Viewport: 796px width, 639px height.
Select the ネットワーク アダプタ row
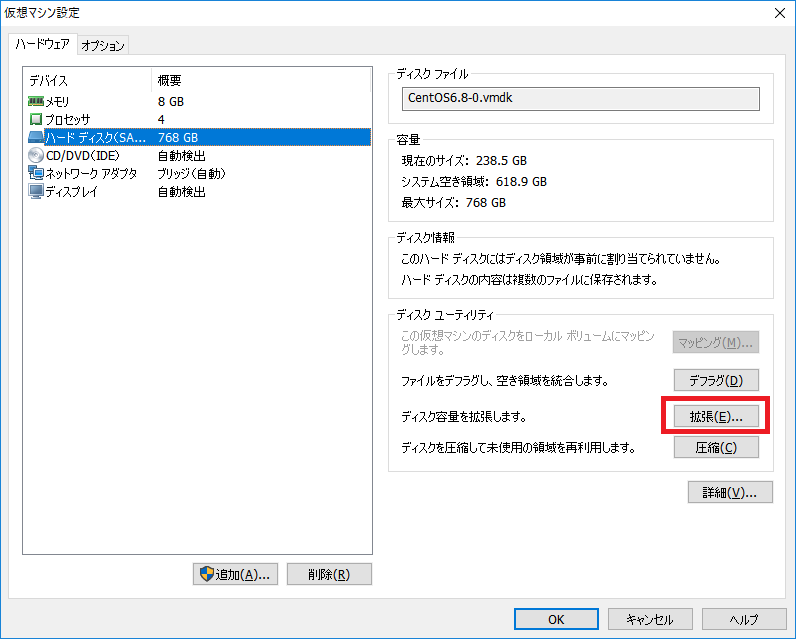(x=199, y=174)
